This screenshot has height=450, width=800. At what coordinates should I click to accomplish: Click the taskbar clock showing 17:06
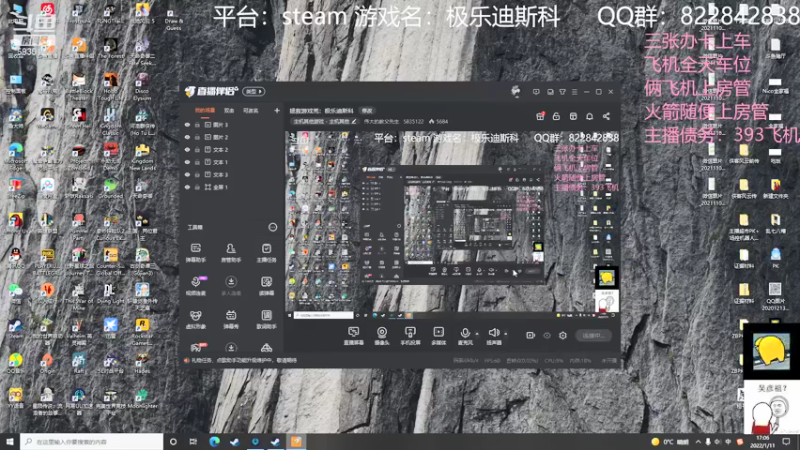[x=762, y=441]
